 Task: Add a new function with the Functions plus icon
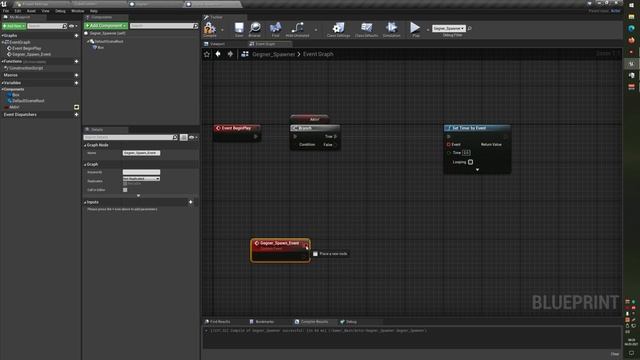click(x=76, y=61)
